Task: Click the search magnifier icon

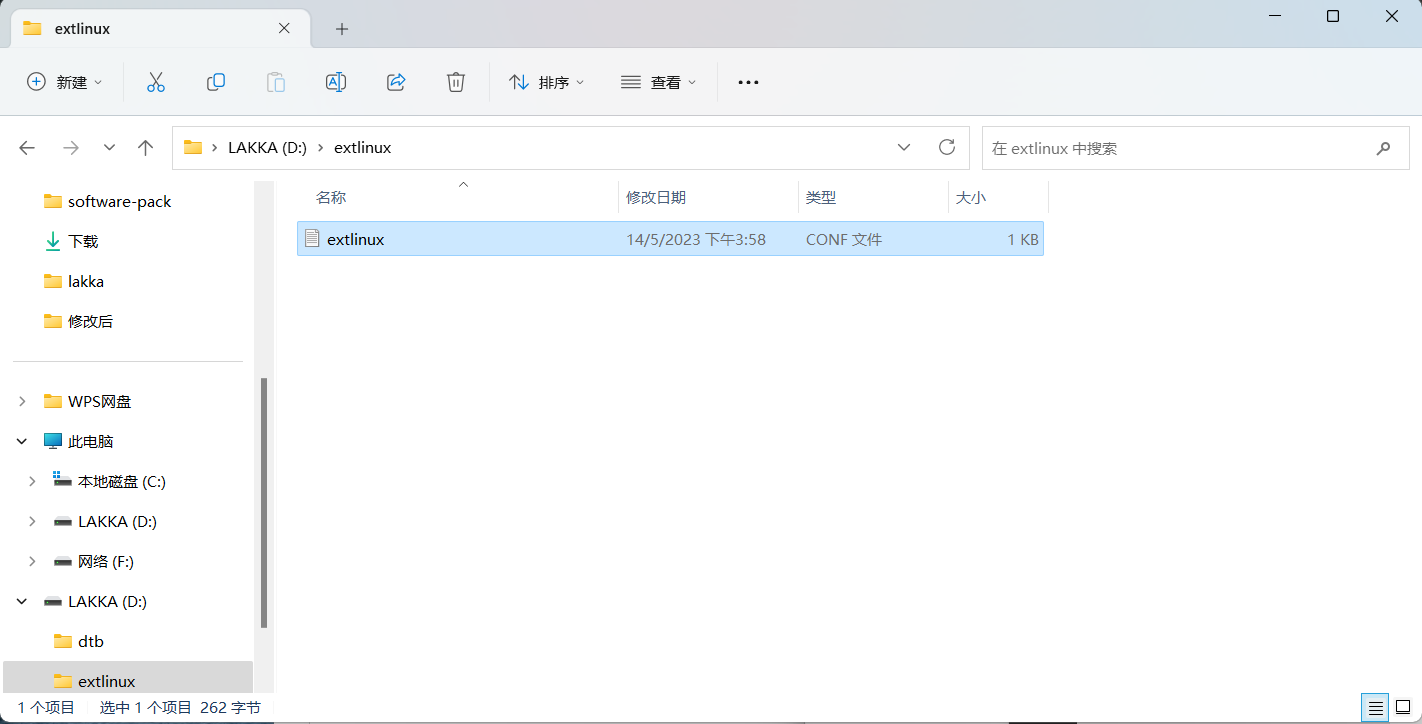Action: point(1384,148)
